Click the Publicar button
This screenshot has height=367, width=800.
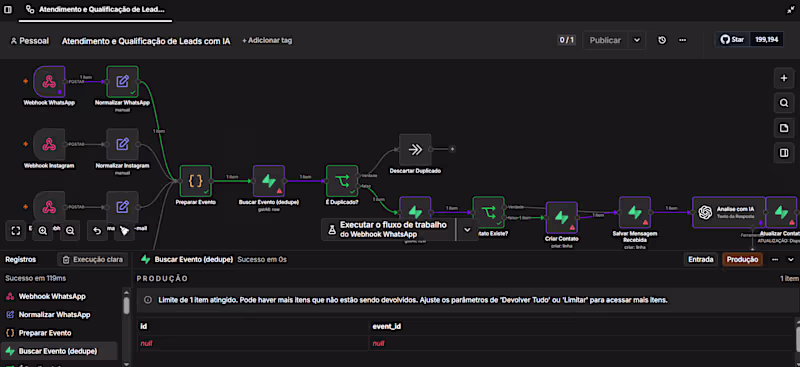coord(605,40)
